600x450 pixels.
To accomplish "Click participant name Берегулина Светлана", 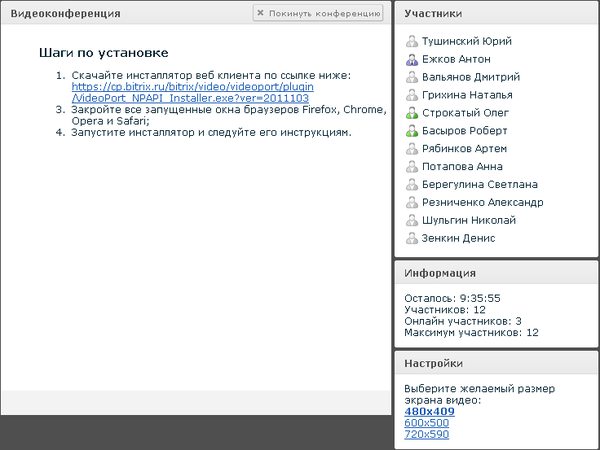I will [479, 185].
